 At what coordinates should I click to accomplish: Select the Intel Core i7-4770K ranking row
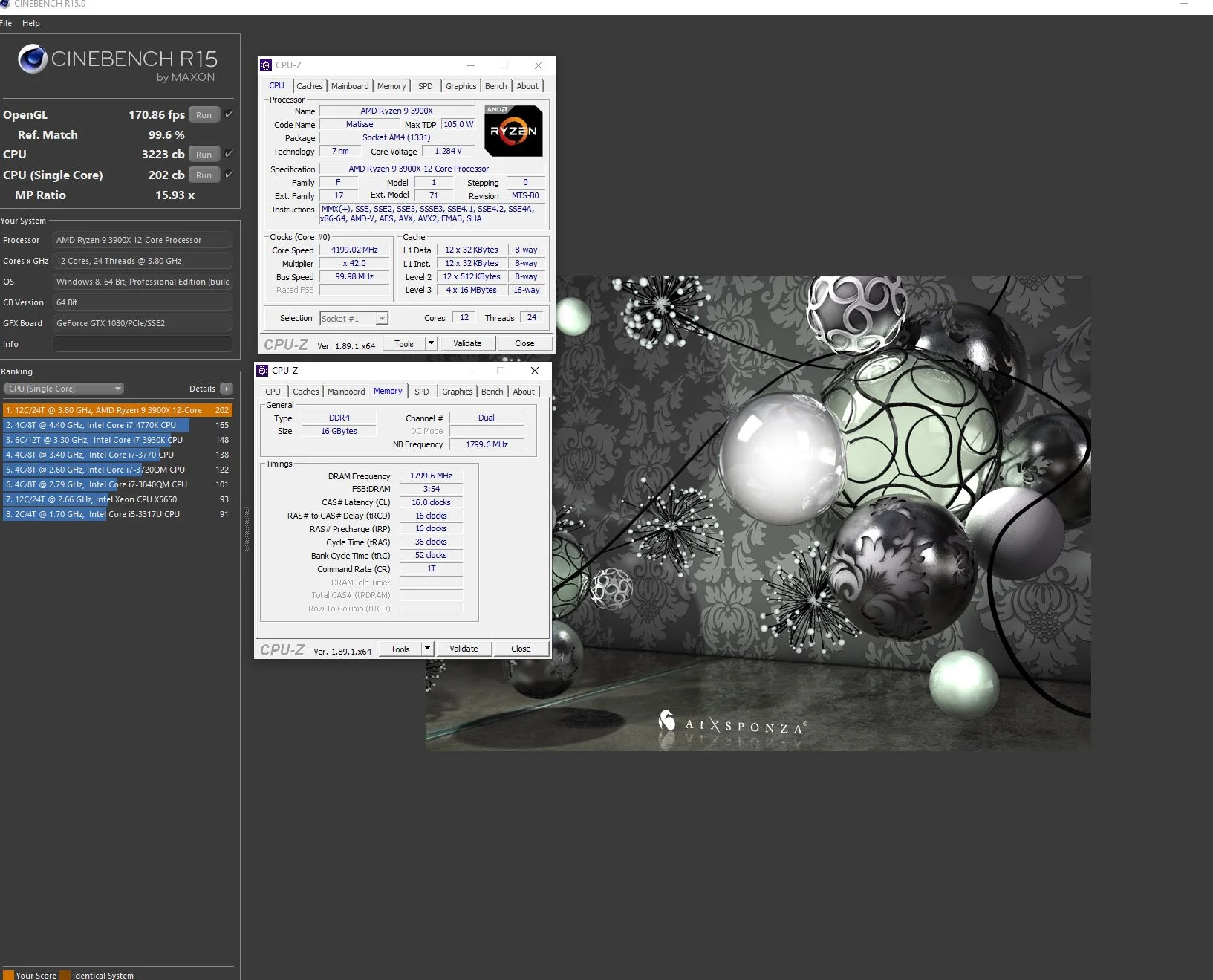118,425
